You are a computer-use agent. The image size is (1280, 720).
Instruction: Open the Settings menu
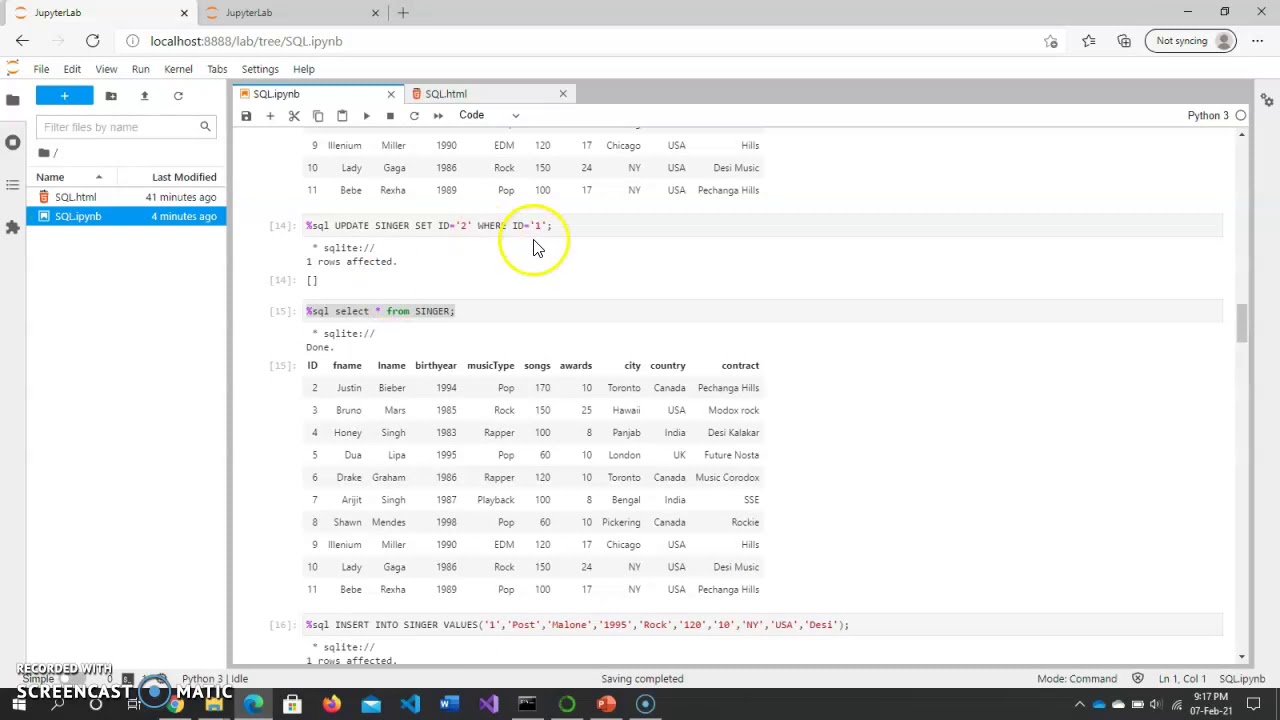(260, 69)
